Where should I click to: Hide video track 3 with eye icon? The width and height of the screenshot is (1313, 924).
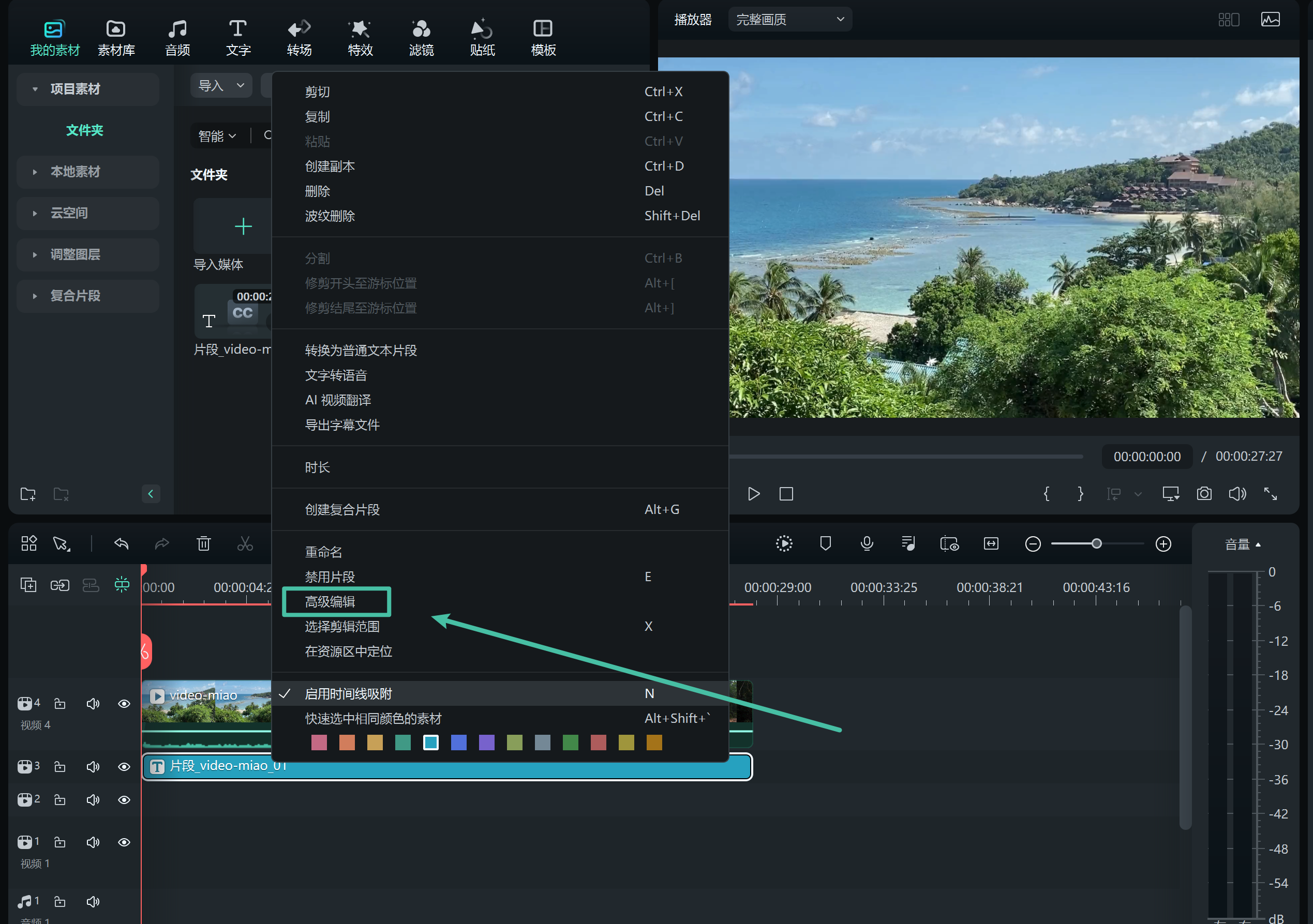click(x=124, y=767)
